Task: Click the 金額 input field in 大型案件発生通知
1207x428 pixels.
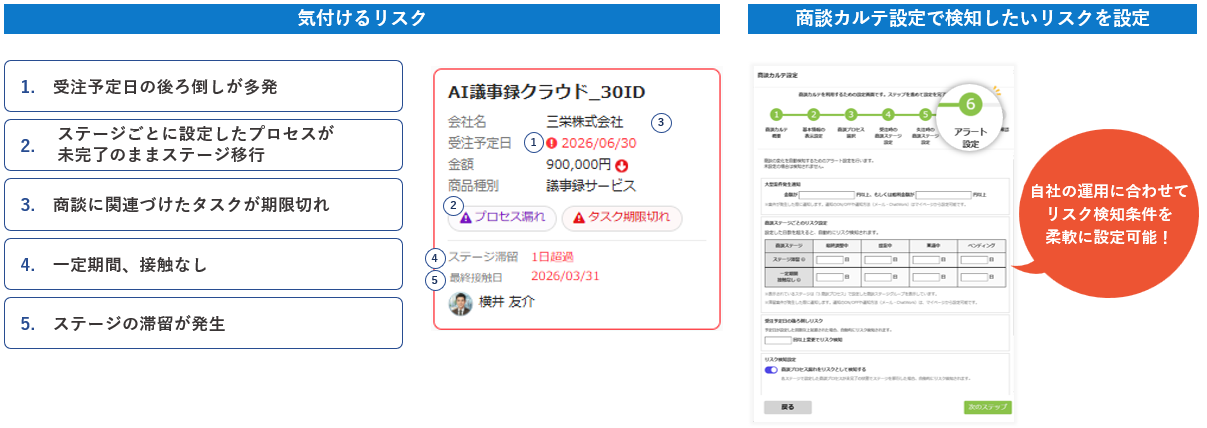Action: tap(826, 195)
